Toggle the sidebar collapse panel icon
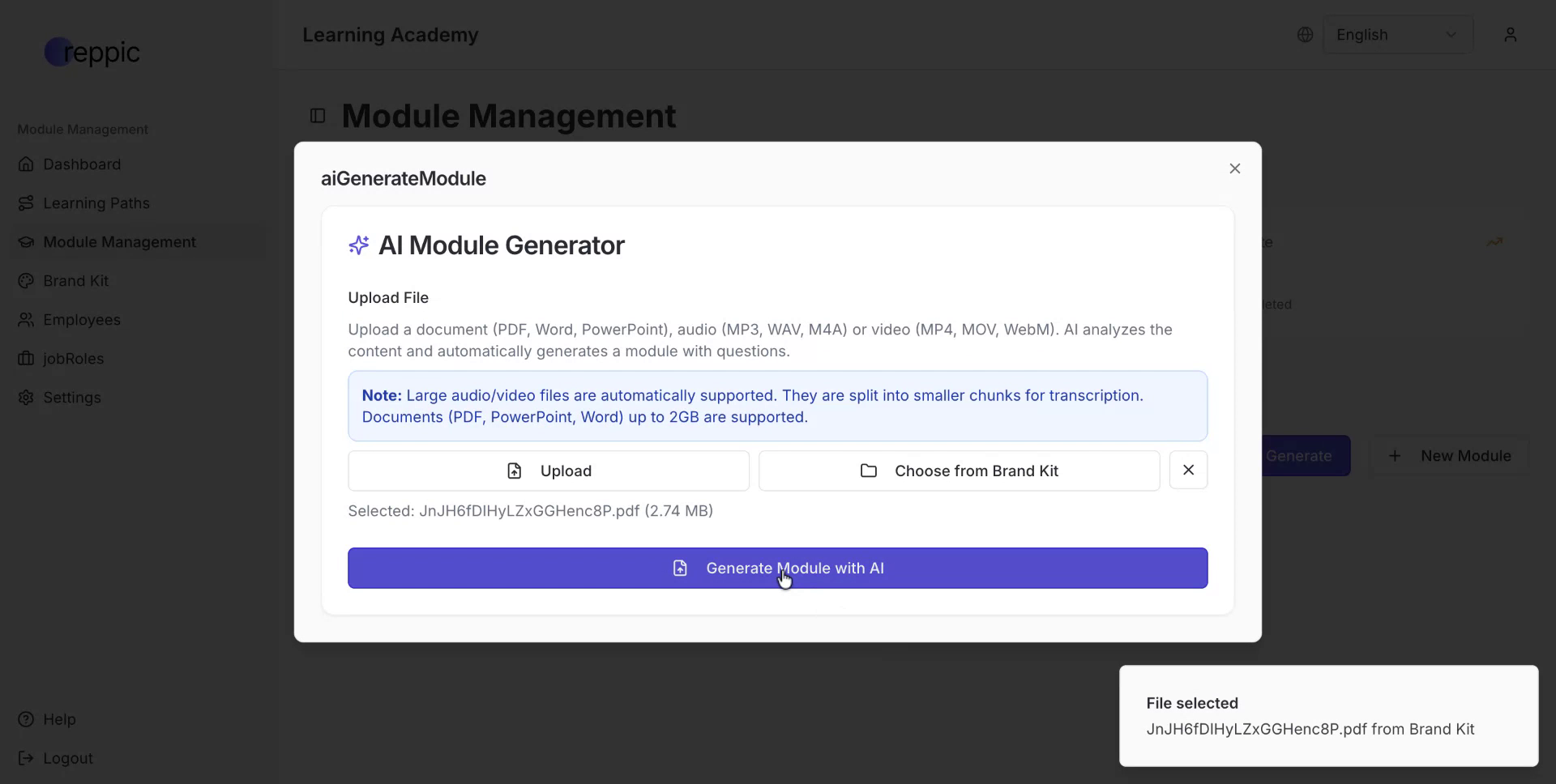Viewport: 1556px width, 784px height. pyautogui.click(x=318, y=116)
